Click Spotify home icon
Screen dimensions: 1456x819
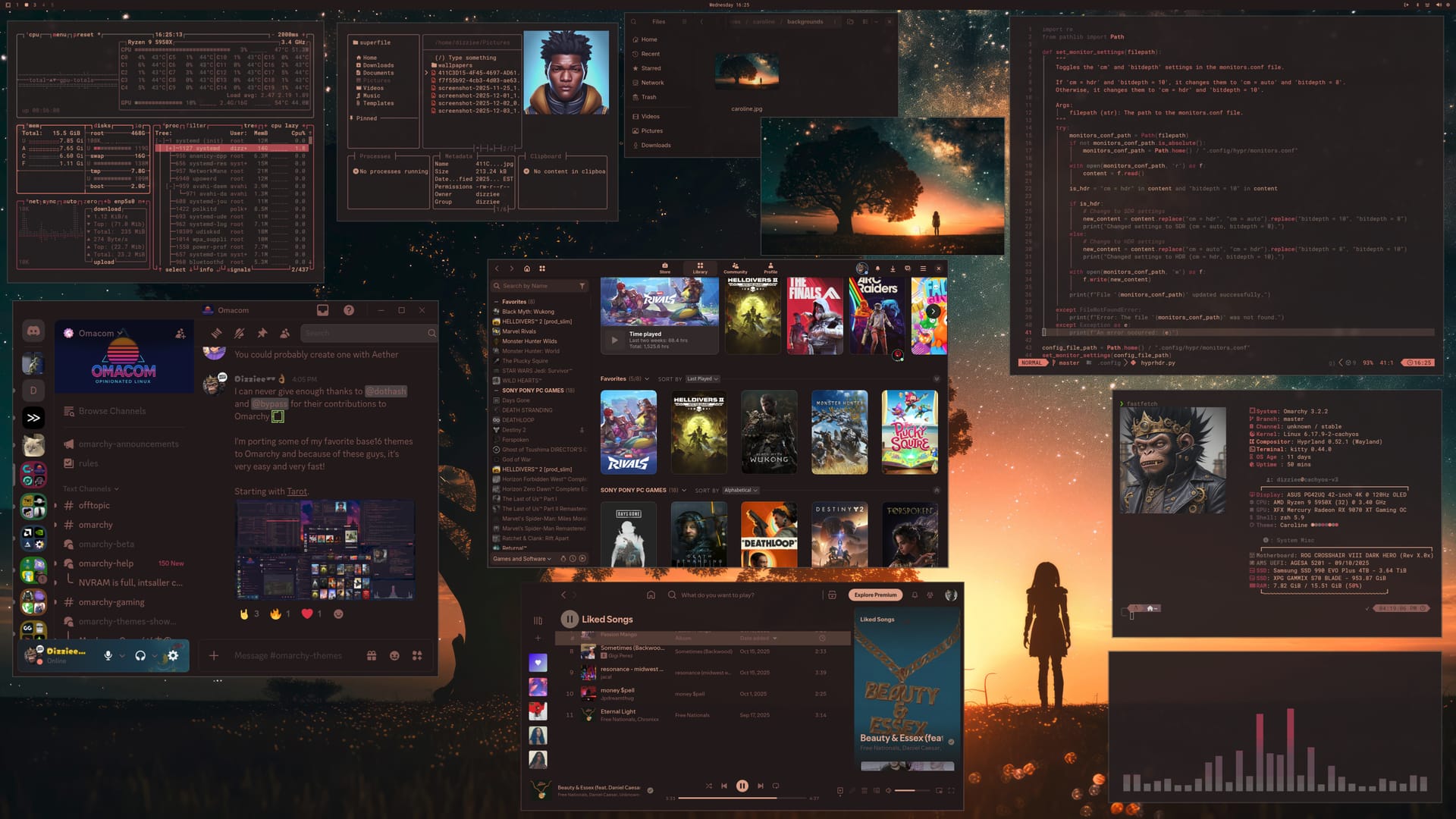tap(651, 595)
